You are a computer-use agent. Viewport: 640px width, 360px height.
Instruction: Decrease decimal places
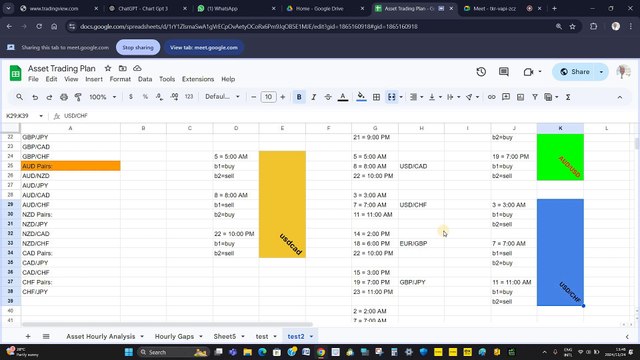[x=159, y=97]
